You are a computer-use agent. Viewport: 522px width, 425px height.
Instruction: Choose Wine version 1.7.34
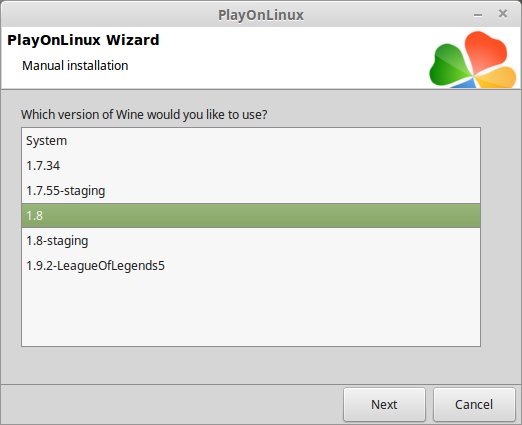pos(251,166)
